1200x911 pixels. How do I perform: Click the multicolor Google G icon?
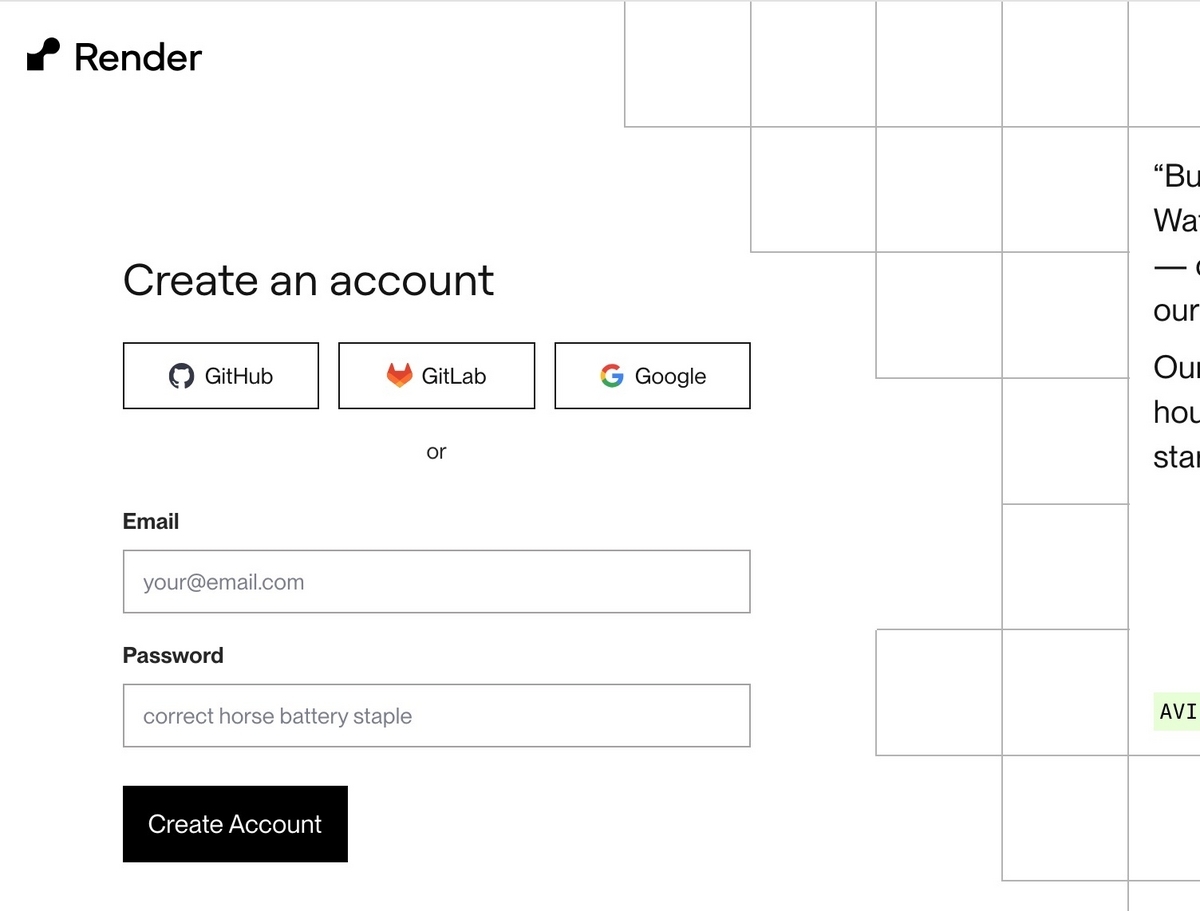click(612, 376)
